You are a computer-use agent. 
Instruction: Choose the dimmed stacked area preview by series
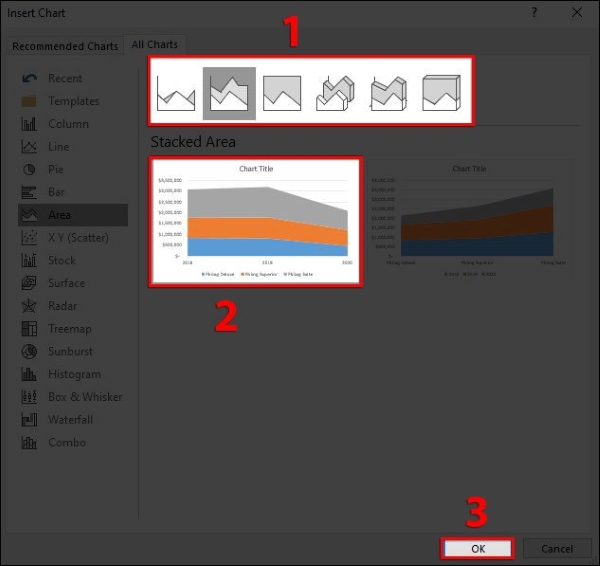tap(470, 220)
